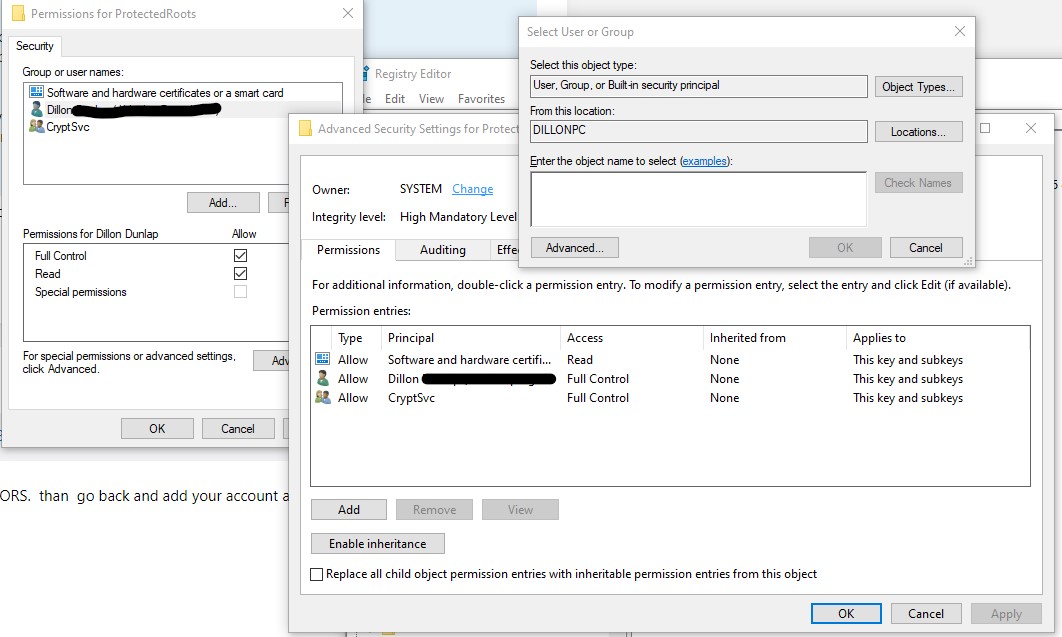Viewport: 1062px width, 637px height.
Task: Open the examples link
Action: coord(704,161)
